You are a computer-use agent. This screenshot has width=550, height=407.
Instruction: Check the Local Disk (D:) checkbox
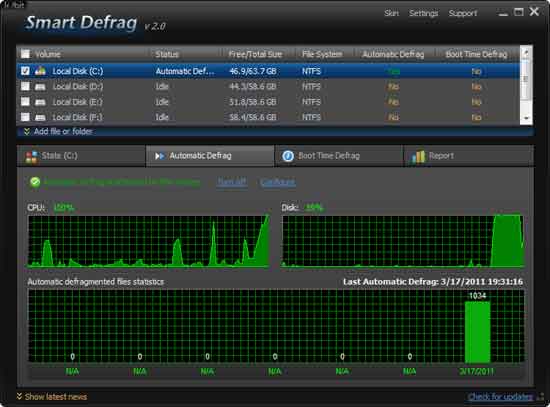[x=25, y=86]
